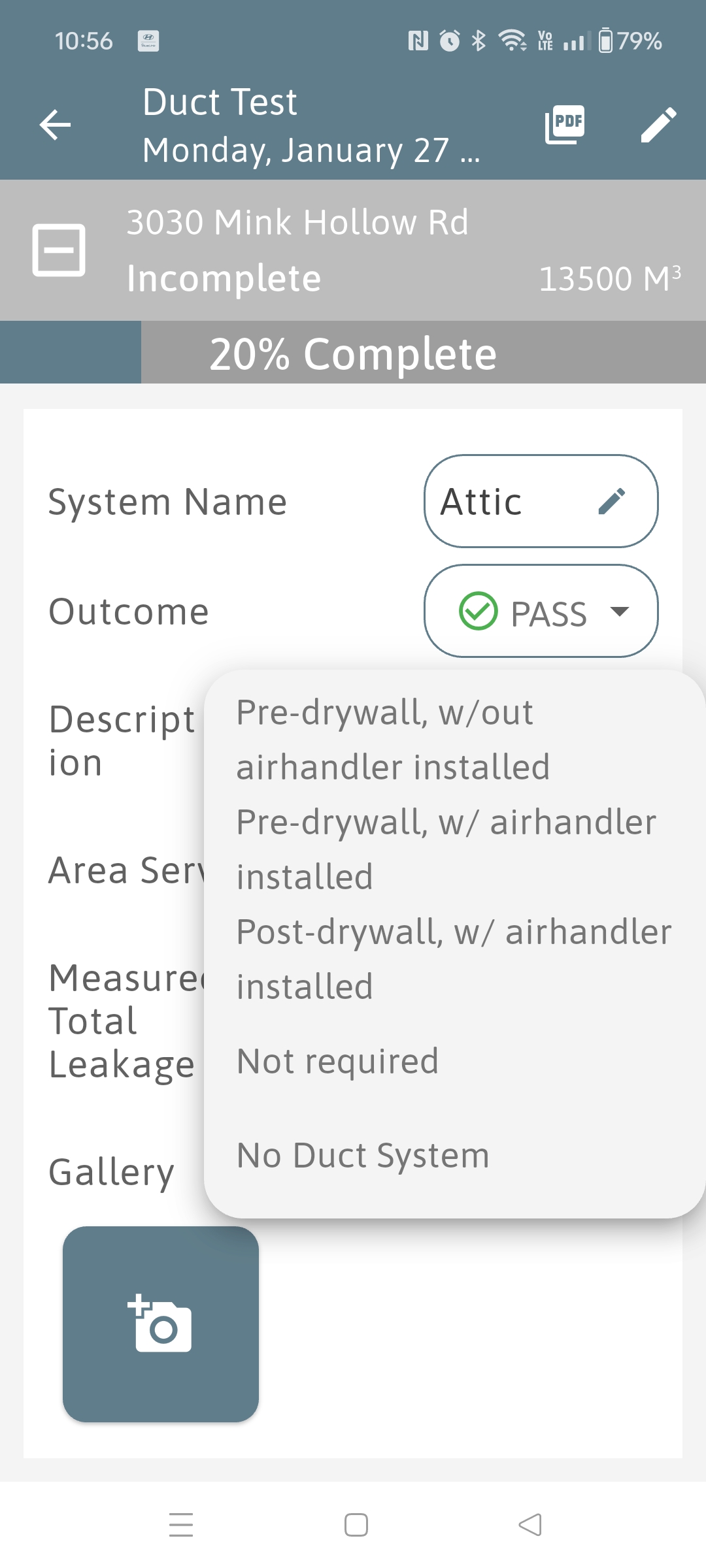Tap the Duct Test title text
The height and width of the screenshot is (1568, 706).
[220, 102]
